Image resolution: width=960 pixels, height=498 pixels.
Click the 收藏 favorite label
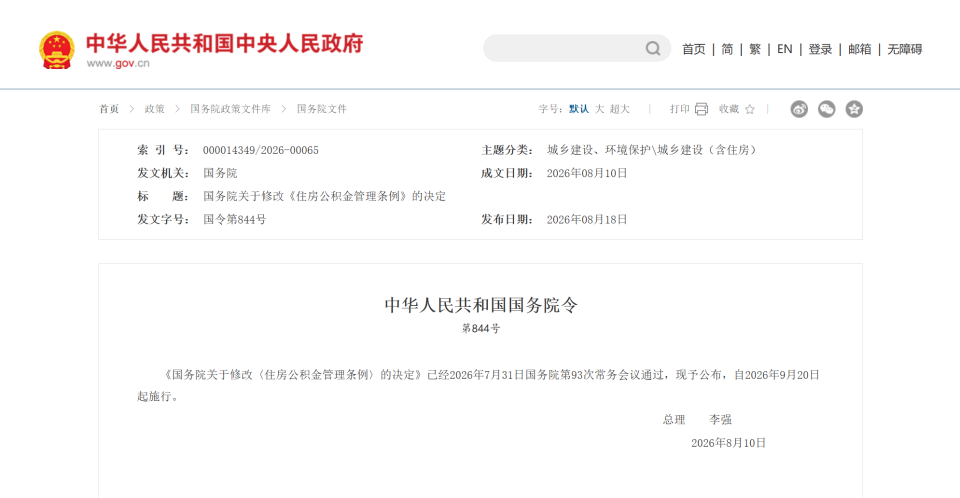729,109
